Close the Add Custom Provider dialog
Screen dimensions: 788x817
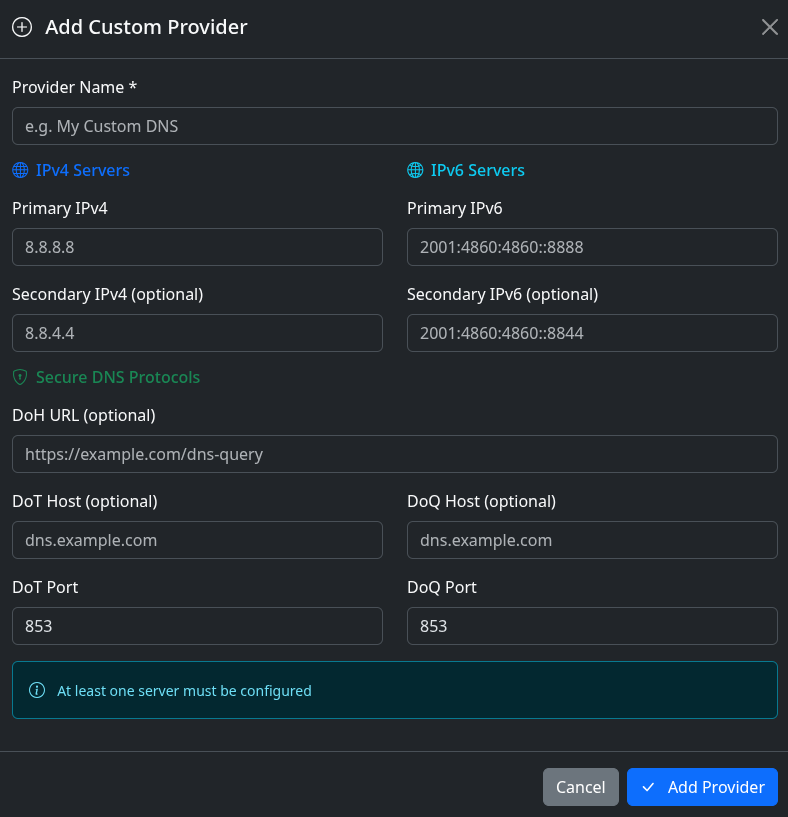[769, 27]
